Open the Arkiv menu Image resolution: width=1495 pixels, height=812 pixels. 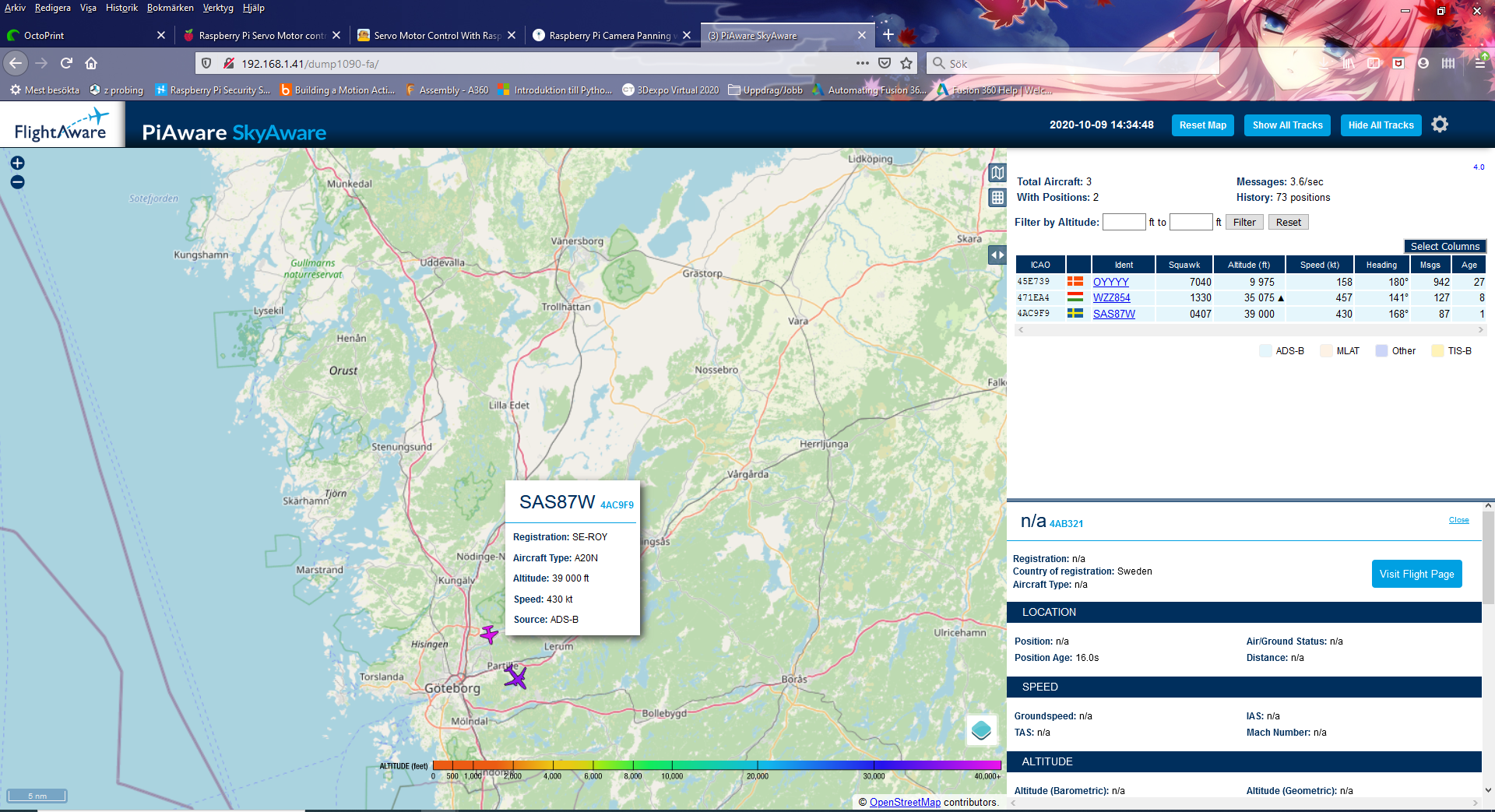coord(15,8)
